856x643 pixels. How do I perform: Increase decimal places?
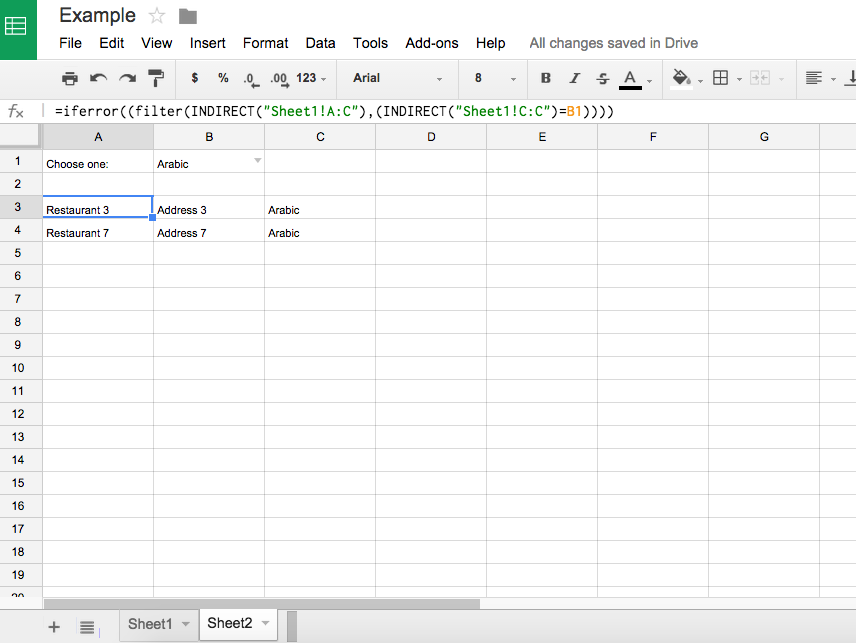[280, 79]
